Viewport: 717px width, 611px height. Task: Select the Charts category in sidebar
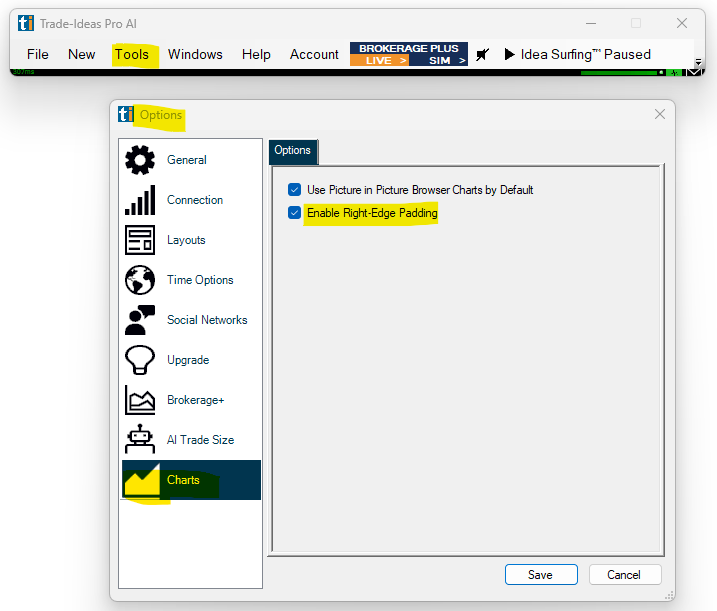pyautogui.click(x=183, y=480)
